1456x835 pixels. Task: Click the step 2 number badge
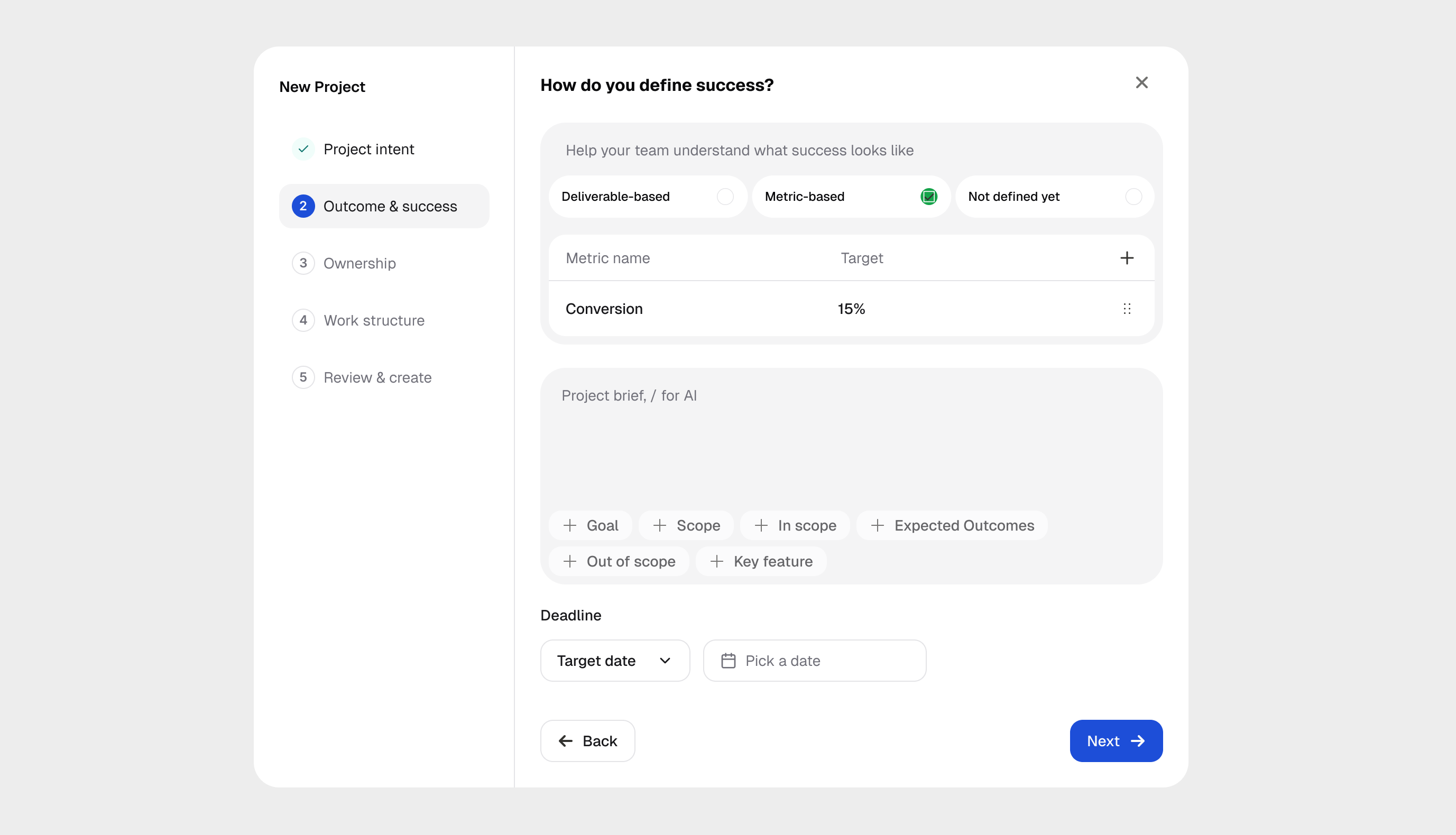pyautogui.click(x=303, y=207)
